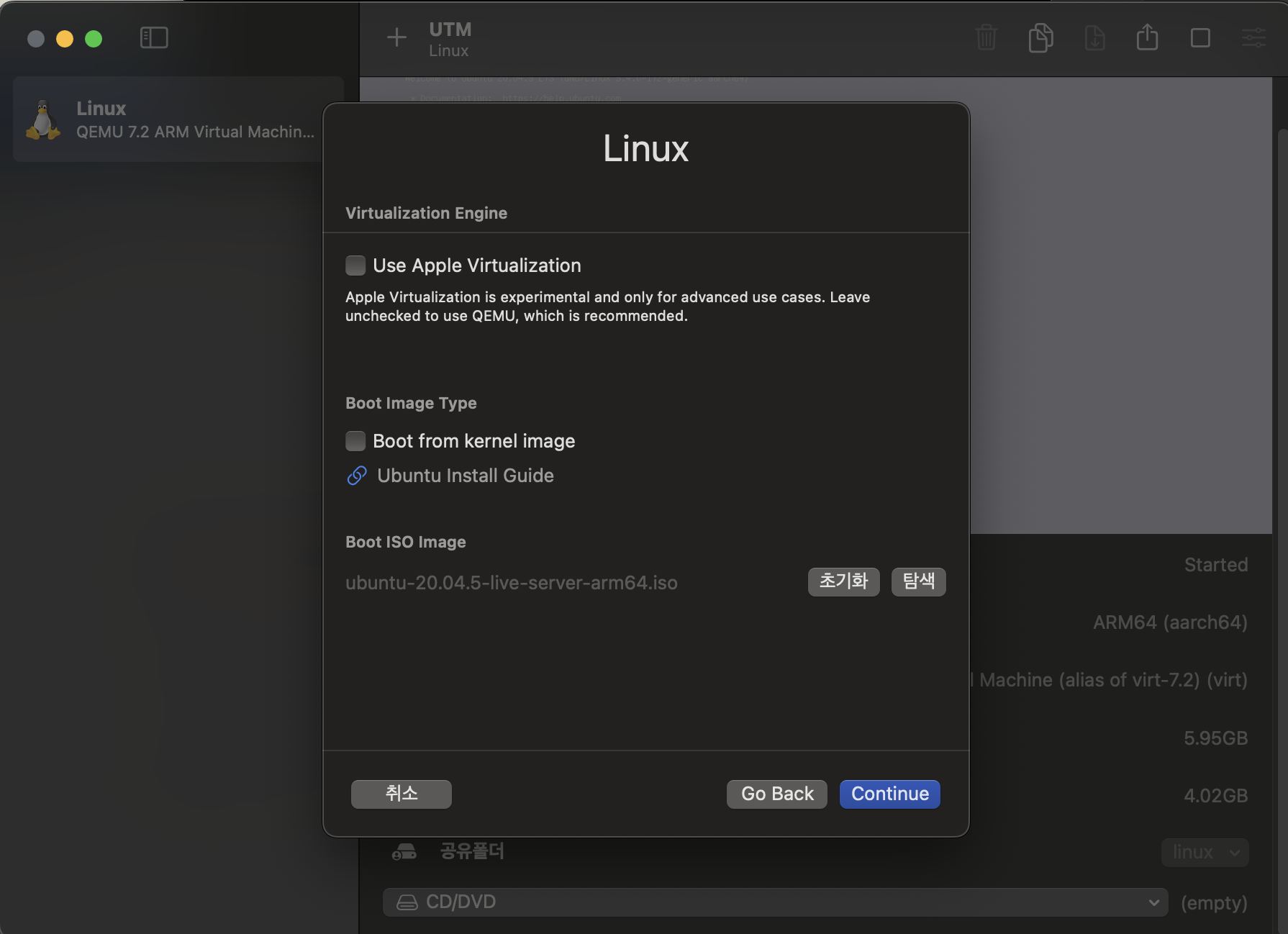Click the (empty) CD/DVD status
The height and width of the screenshot is (934, 1288).
pos(1214,903)
